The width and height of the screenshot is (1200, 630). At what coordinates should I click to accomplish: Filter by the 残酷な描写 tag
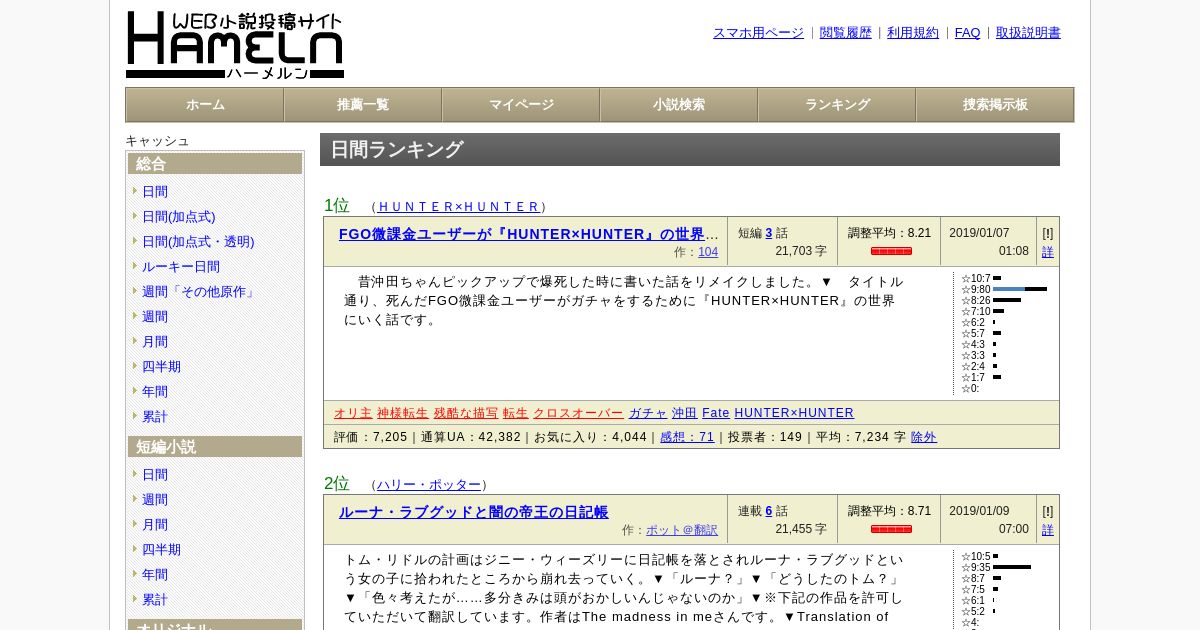(x=466, y=413)
